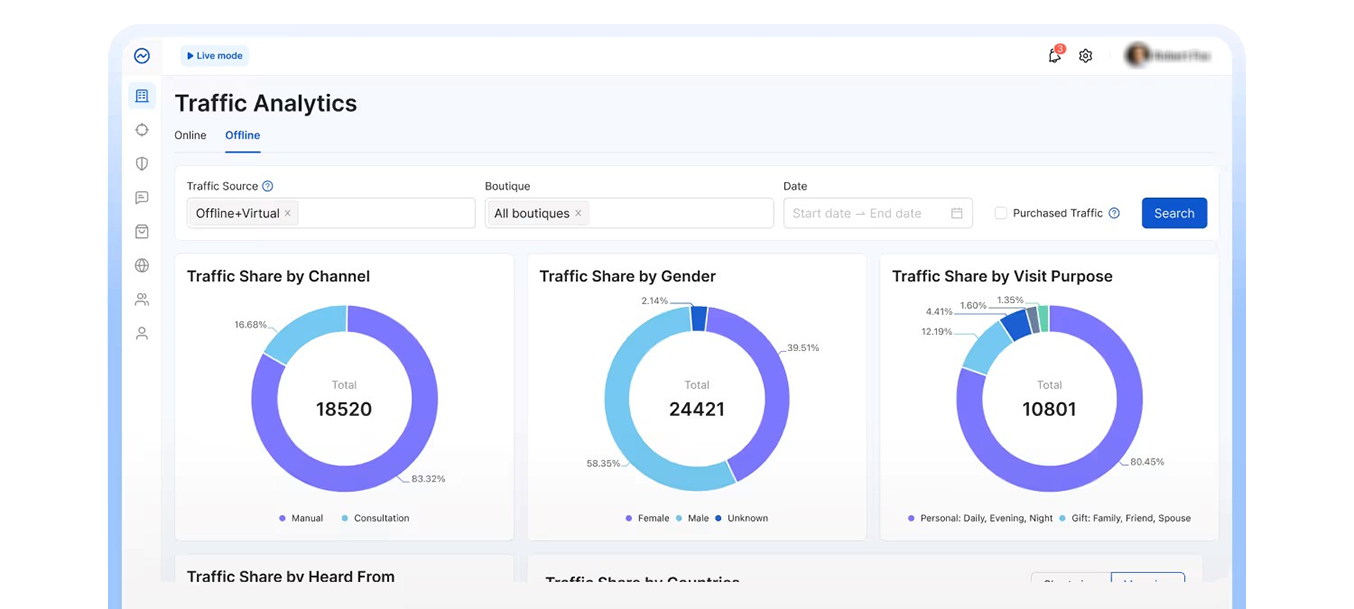The image size is (1354, 609).
Task: Toggle the Male legend item
Action: tap(693, 518)
